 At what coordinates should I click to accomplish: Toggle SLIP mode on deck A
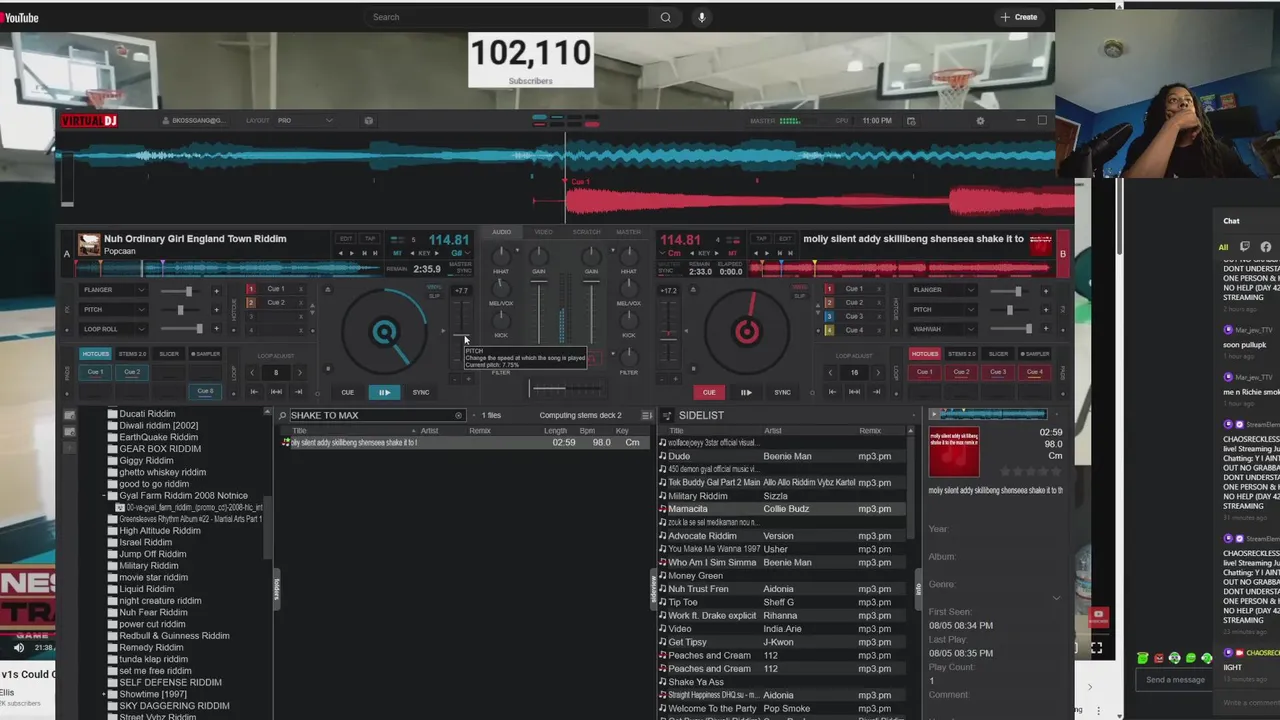click(x=434, y=297)
